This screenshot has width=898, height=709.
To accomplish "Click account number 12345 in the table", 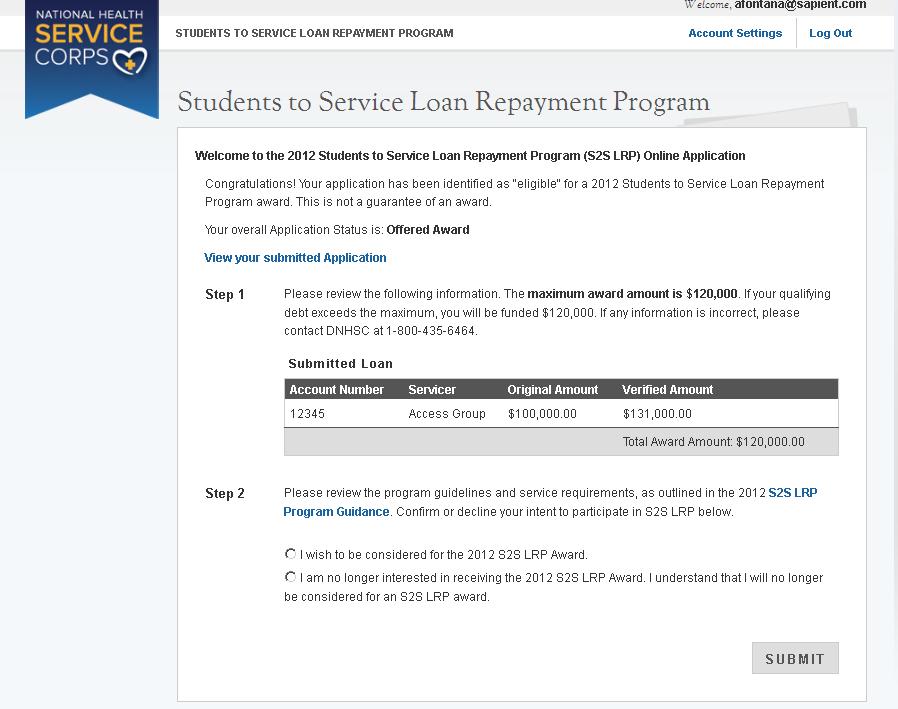I will (307, 414).
